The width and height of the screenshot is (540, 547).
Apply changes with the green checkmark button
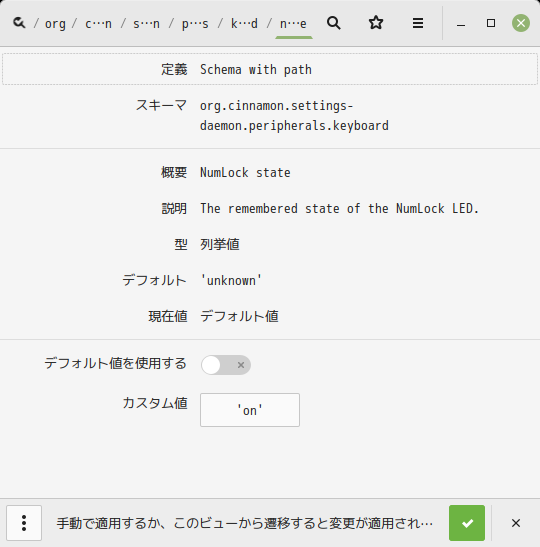tap(467, 523)
